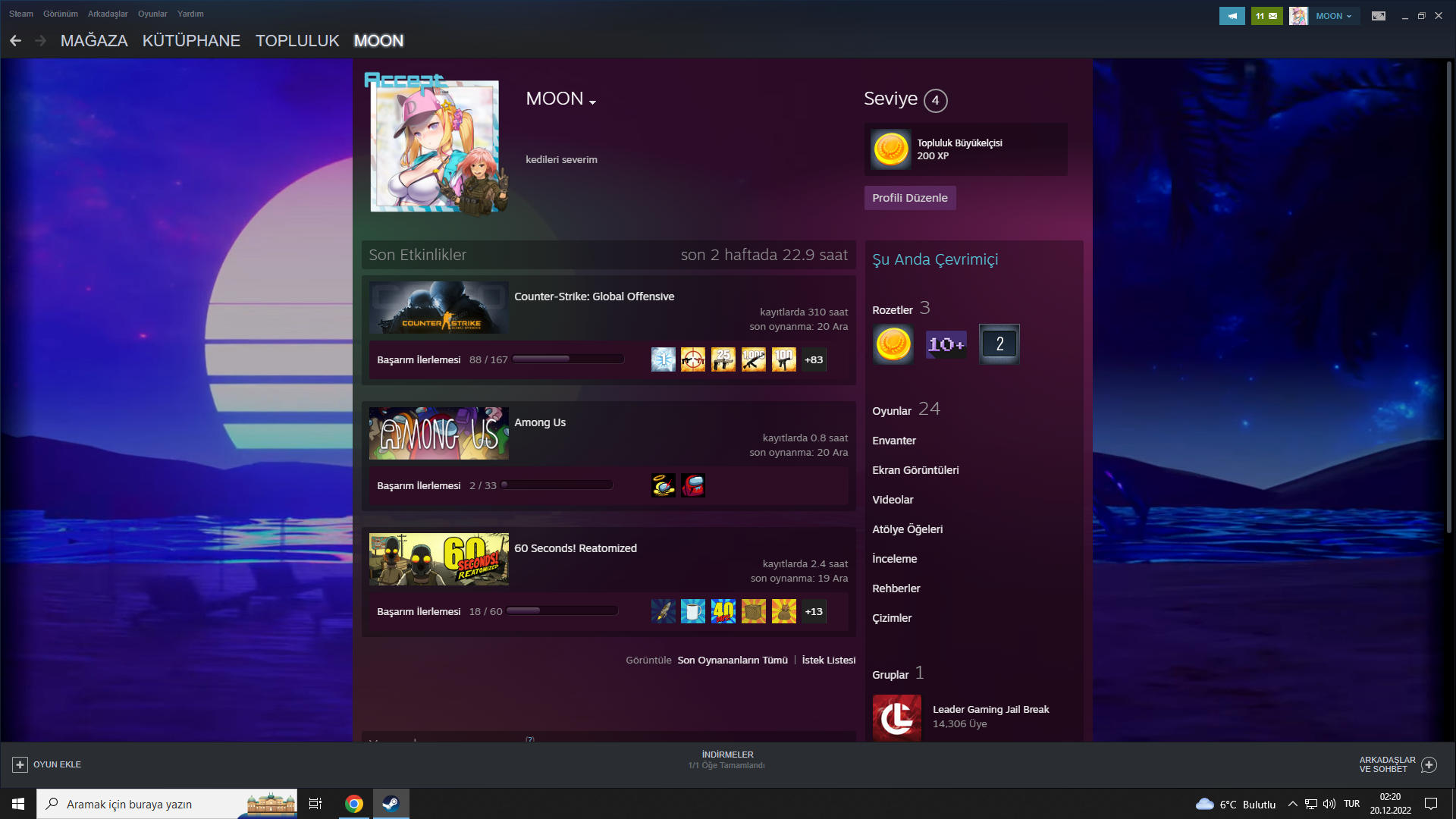Open the İnceleme link
The width and height of the screenshot is (1456, 819).
pyautogui.click(x=894, y=559)
